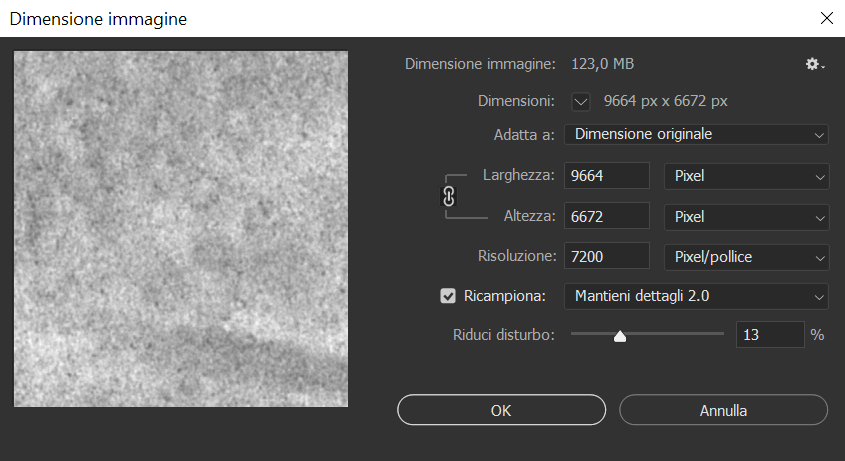Screen dimensions: 845x461
Task: Click the Risoluzione value field
Action: 607,257
